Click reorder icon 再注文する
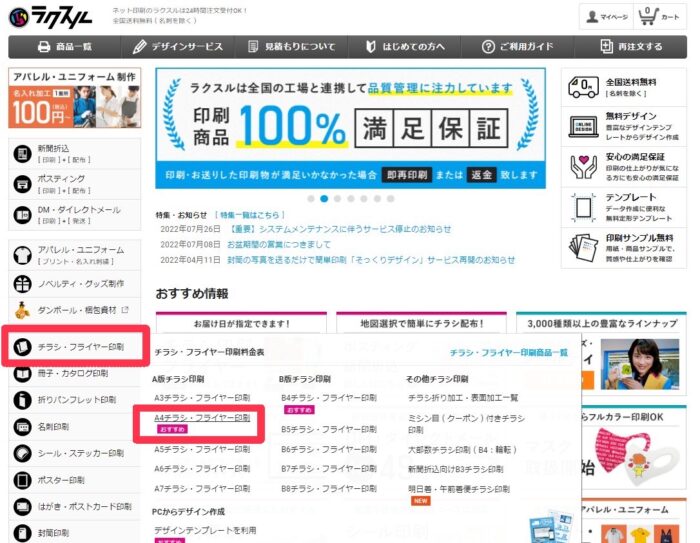This screenshot has width=700, height=543. (x=606, y=46)
